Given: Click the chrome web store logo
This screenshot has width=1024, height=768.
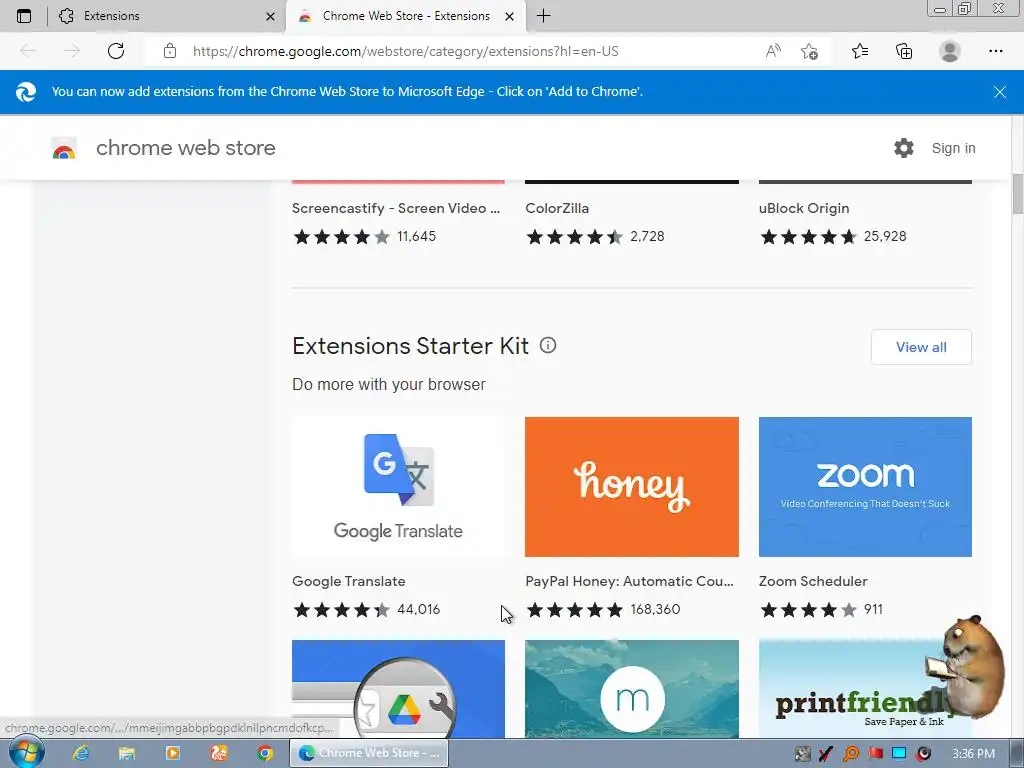Looking at the screenshot, I should (64, 149).
